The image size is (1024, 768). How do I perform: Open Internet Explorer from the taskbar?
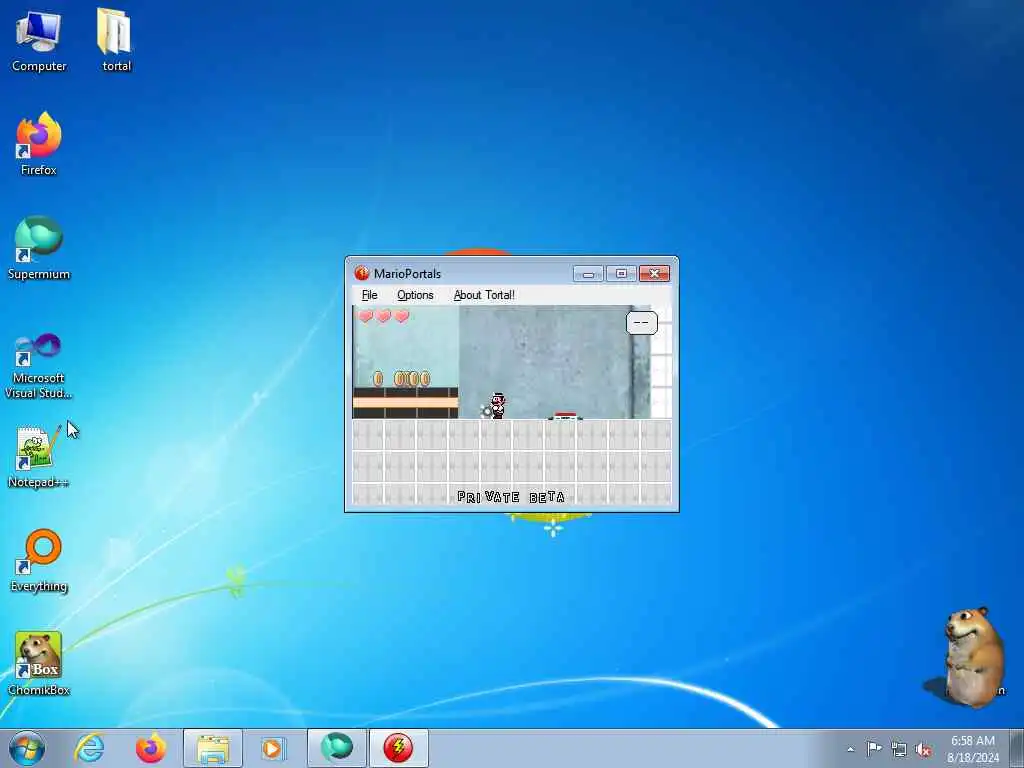point(89,748)
